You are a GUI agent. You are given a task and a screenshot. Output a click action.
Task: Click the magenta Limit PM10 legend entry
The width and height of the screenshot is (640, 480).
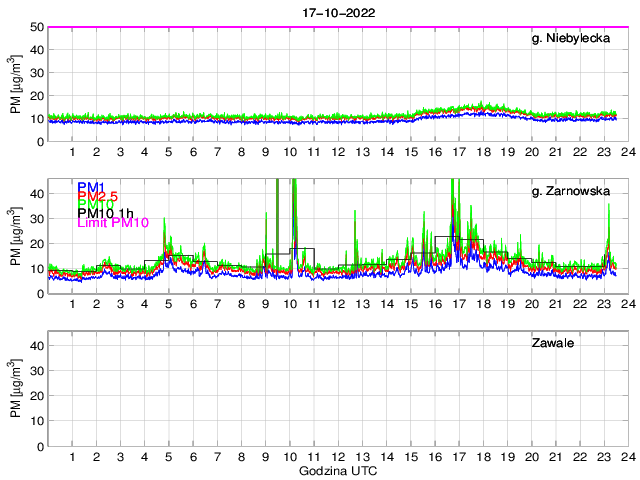[111, 223]
